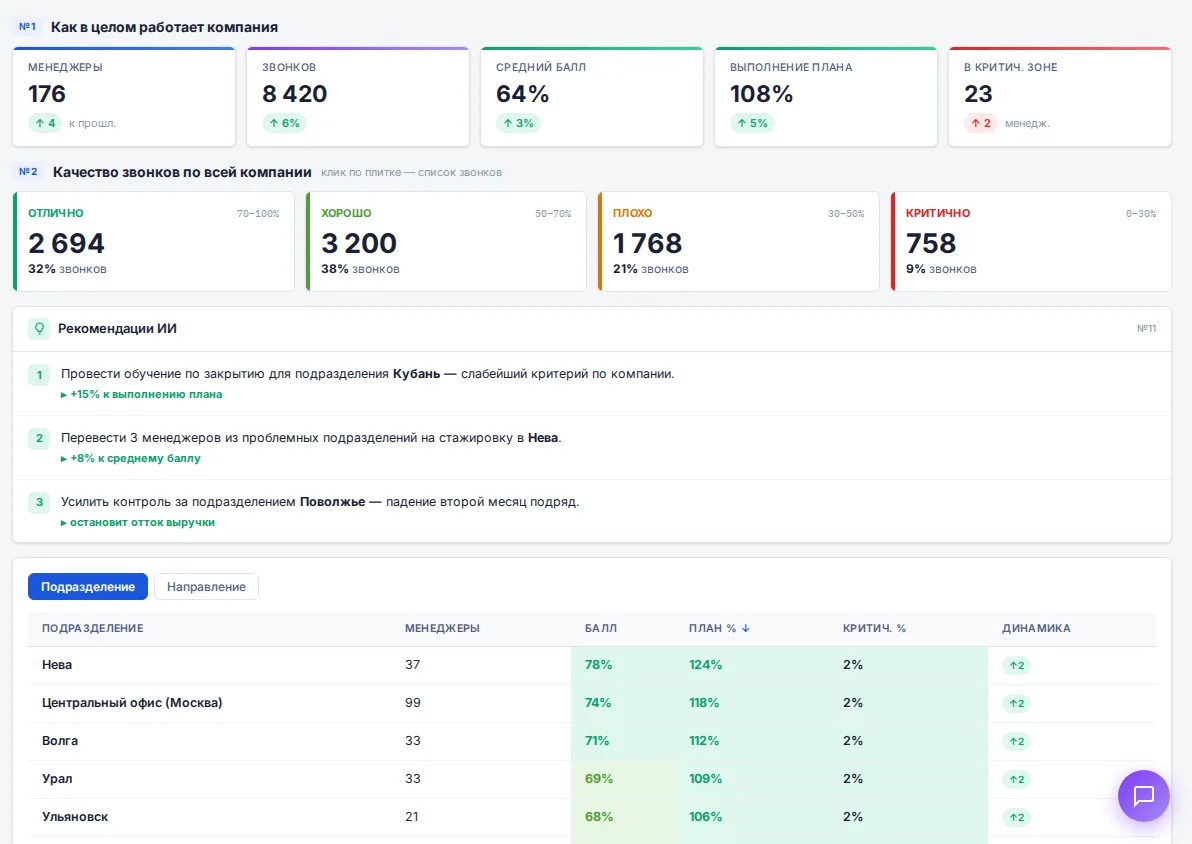
Task: Click the ЗВОНКОВ summary card
Action: [x=358, y=97]
